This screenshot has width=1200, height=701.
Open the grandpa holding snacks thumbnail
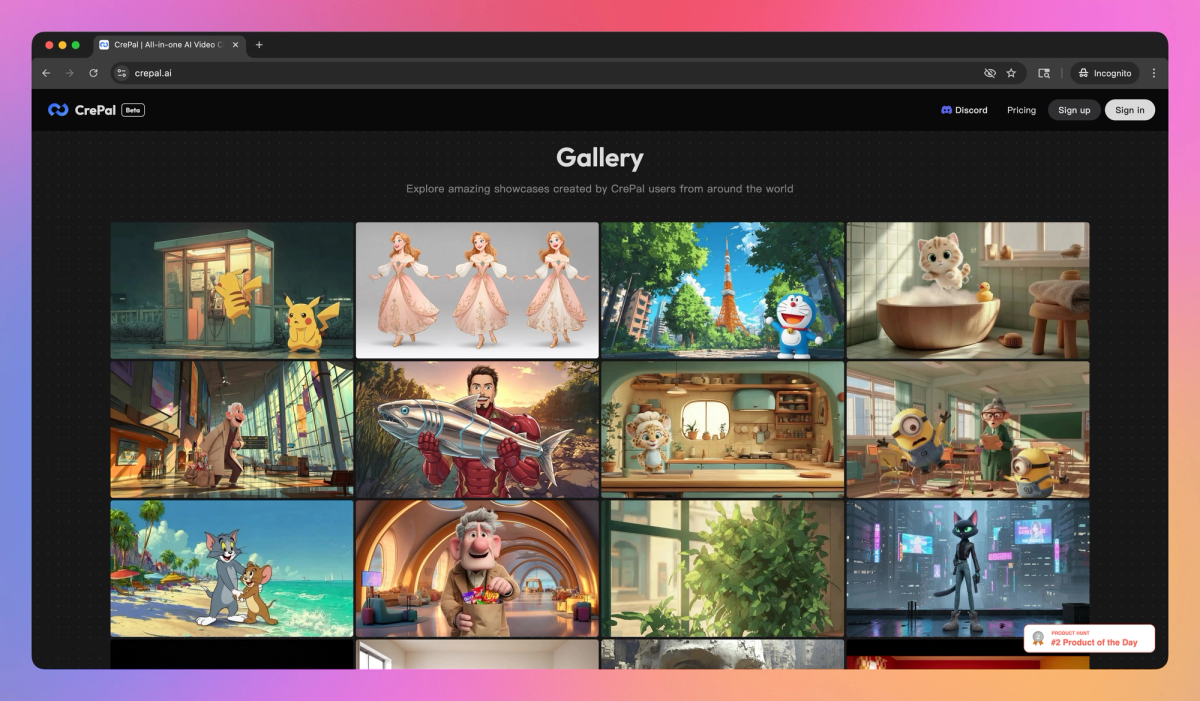coord(477,568)
